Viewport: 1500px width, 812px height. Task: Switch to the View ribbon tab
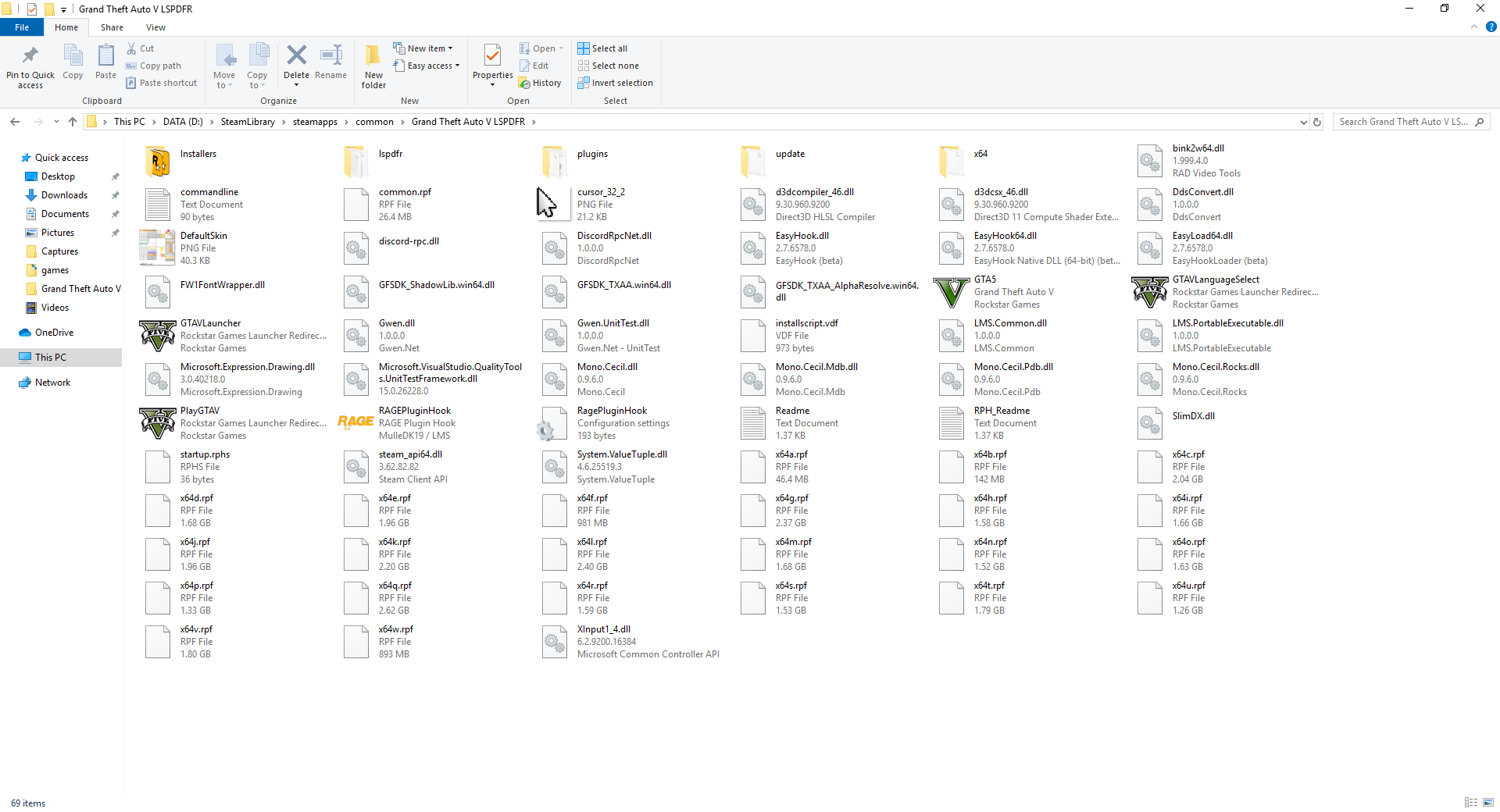[155, 27]
